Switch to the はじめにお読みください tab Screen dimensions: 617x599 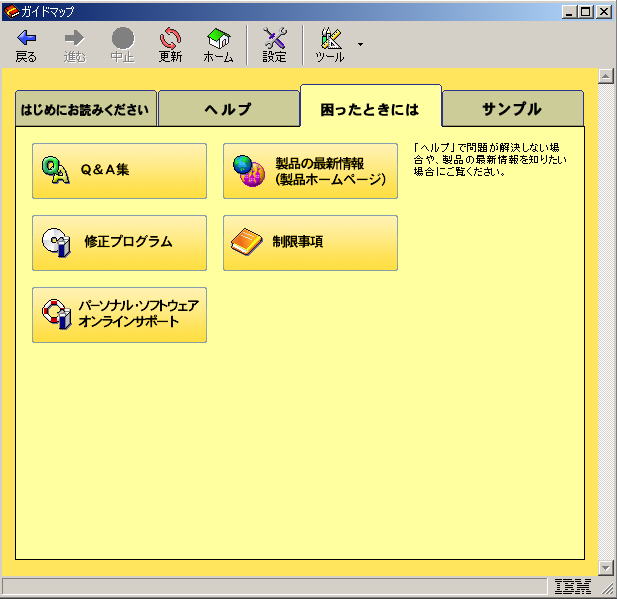[x=86, y=110]
